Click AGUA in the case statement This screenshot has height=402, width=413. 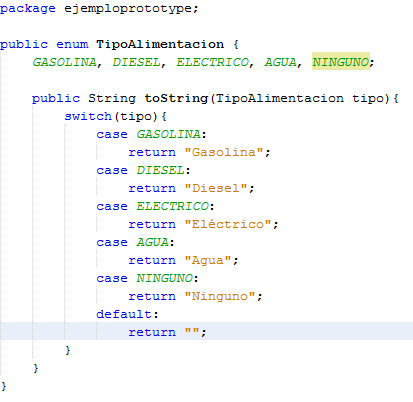pos(153,242)
